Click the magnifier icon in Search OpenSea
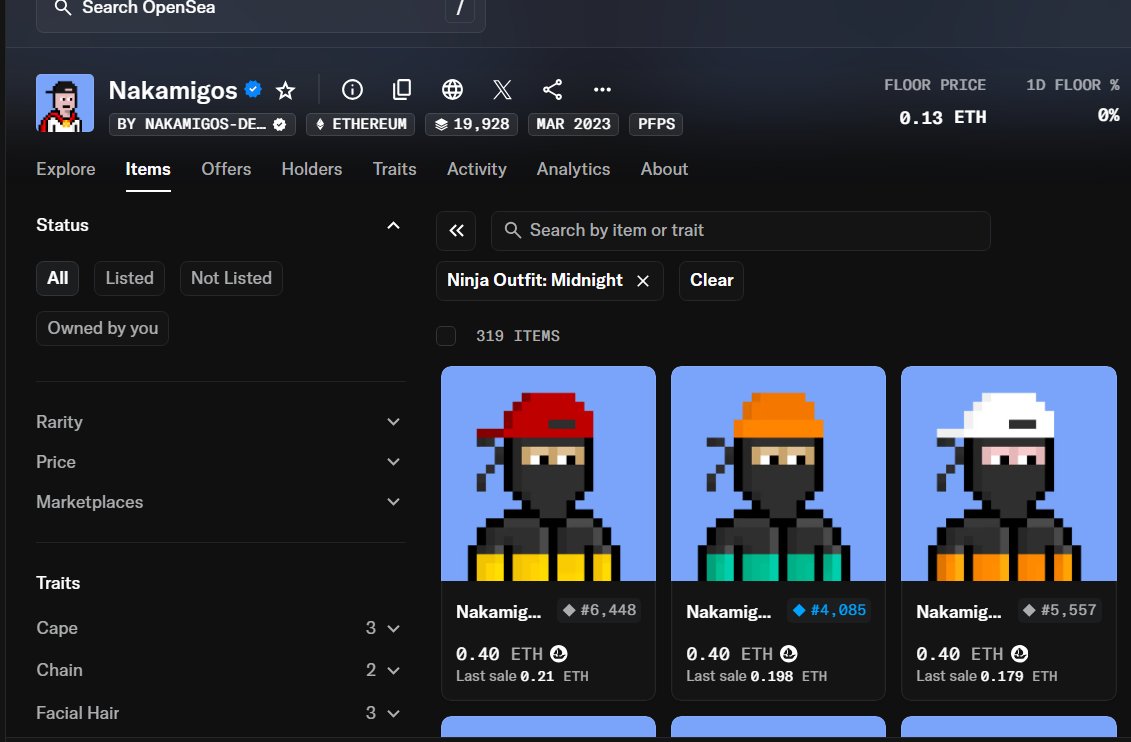The image size is (1131, 742). [x=63, y=8]
